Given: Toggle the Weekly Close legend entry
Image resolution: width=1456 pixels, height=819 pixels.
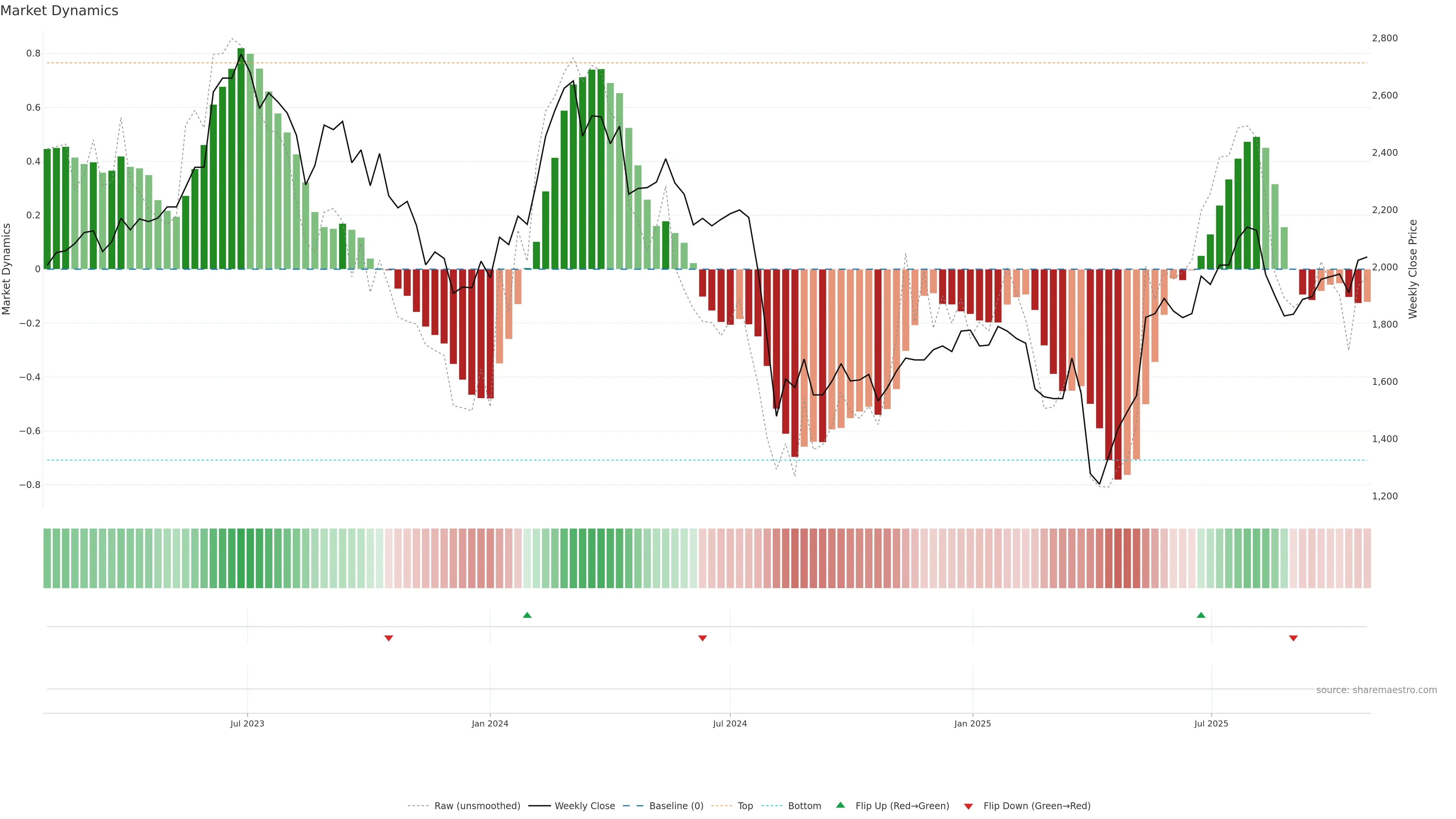Looking at the screenshot, I should 584,806.
